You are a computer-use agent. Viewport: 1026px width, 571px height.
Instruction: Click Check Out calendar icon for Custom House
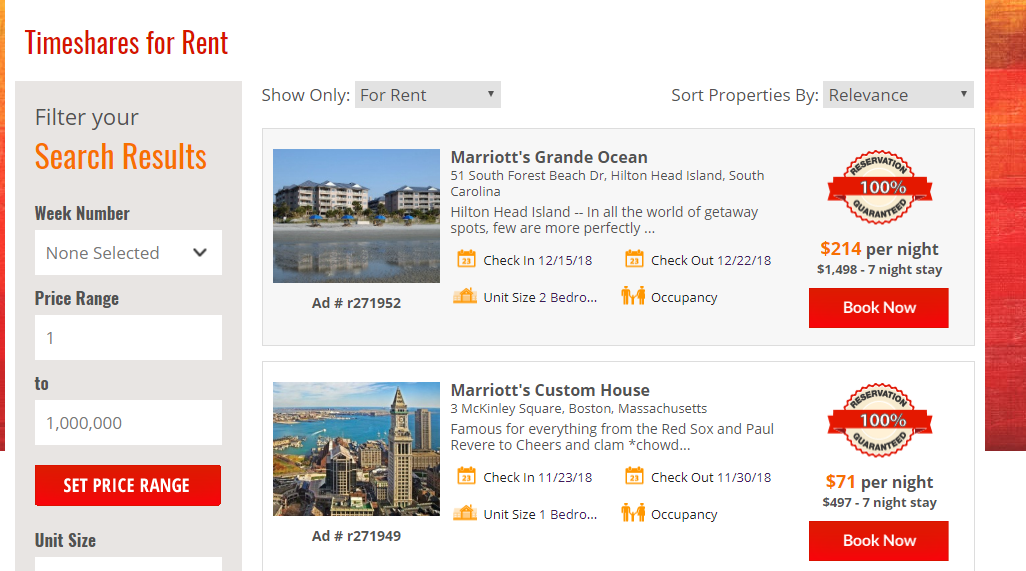coord(634,476)
